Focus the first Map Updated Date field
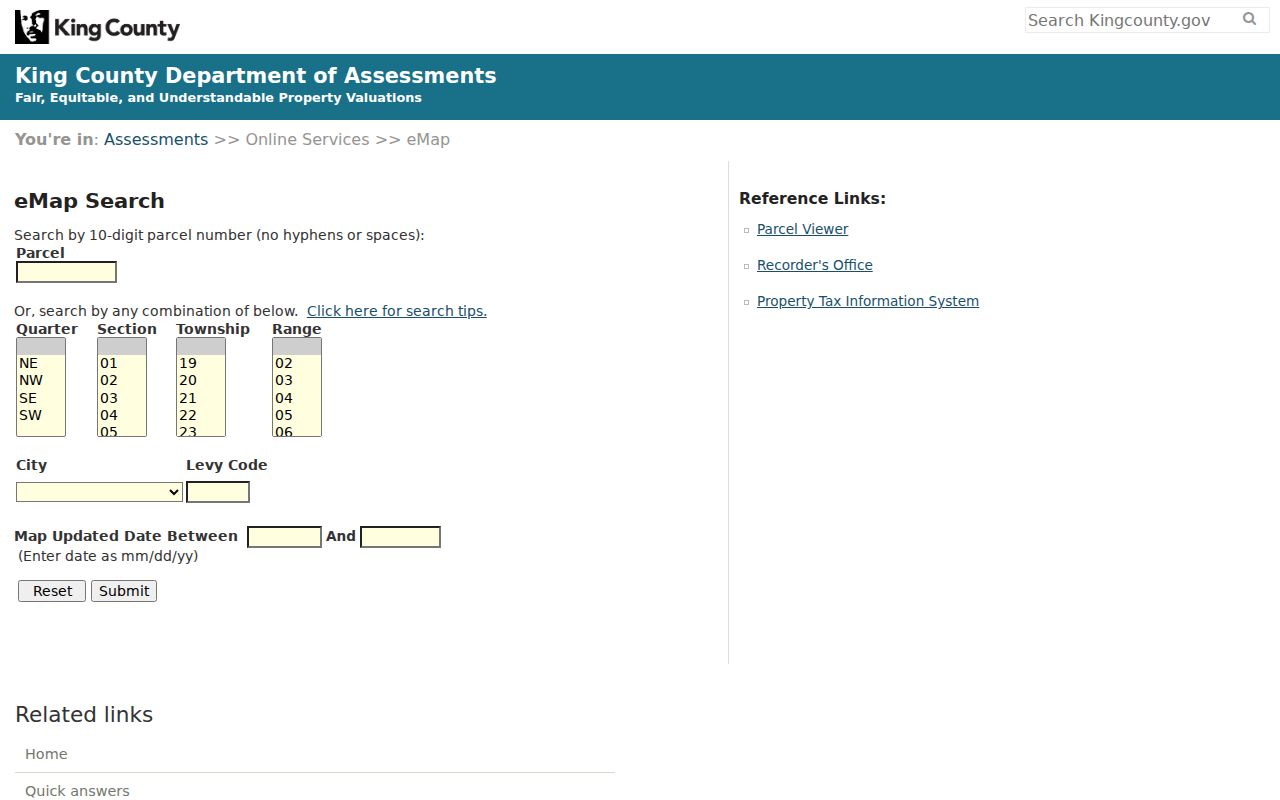1280x800 pixels. click(x=284, y=537)
